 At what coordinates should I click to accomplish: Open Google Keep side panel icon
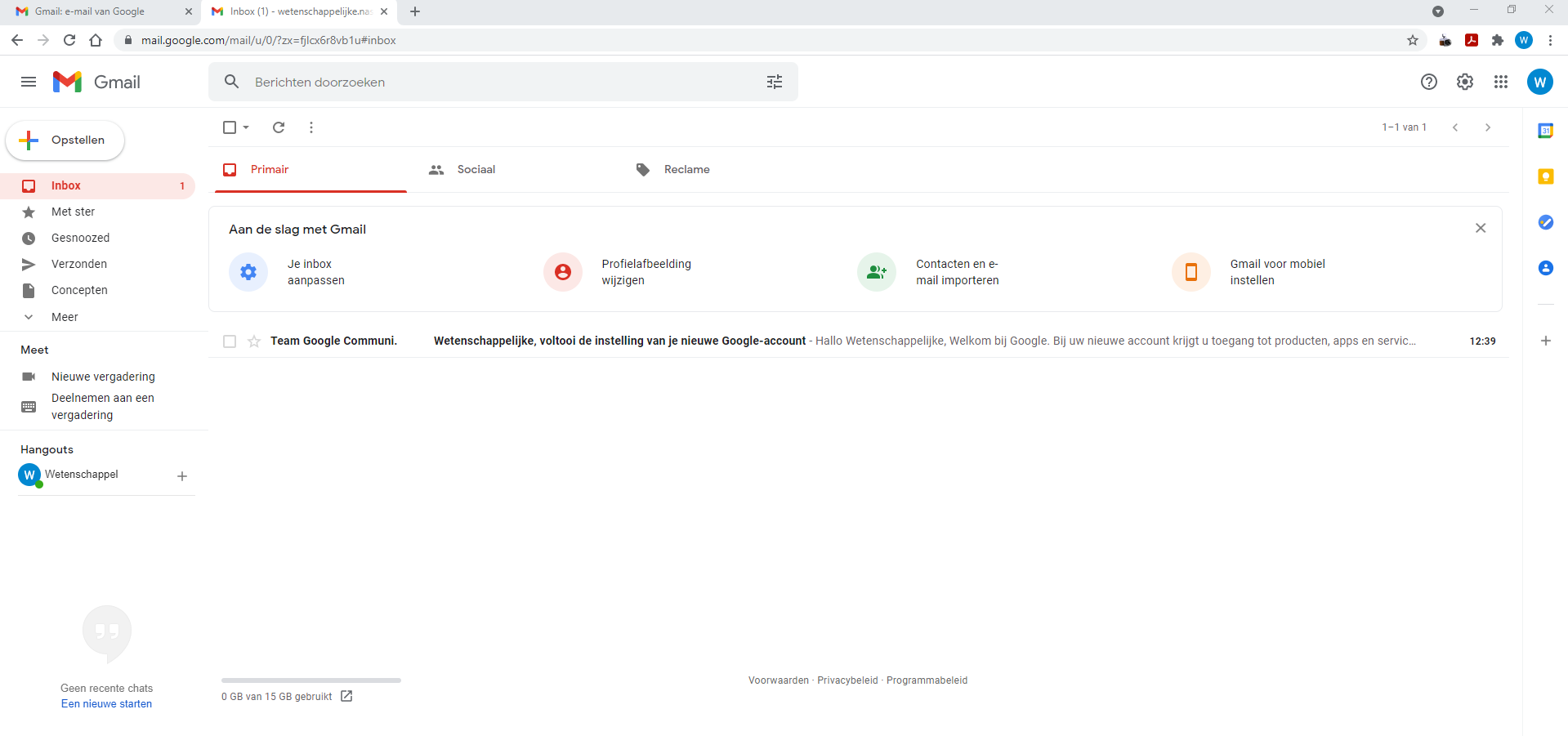point(1545,176)
